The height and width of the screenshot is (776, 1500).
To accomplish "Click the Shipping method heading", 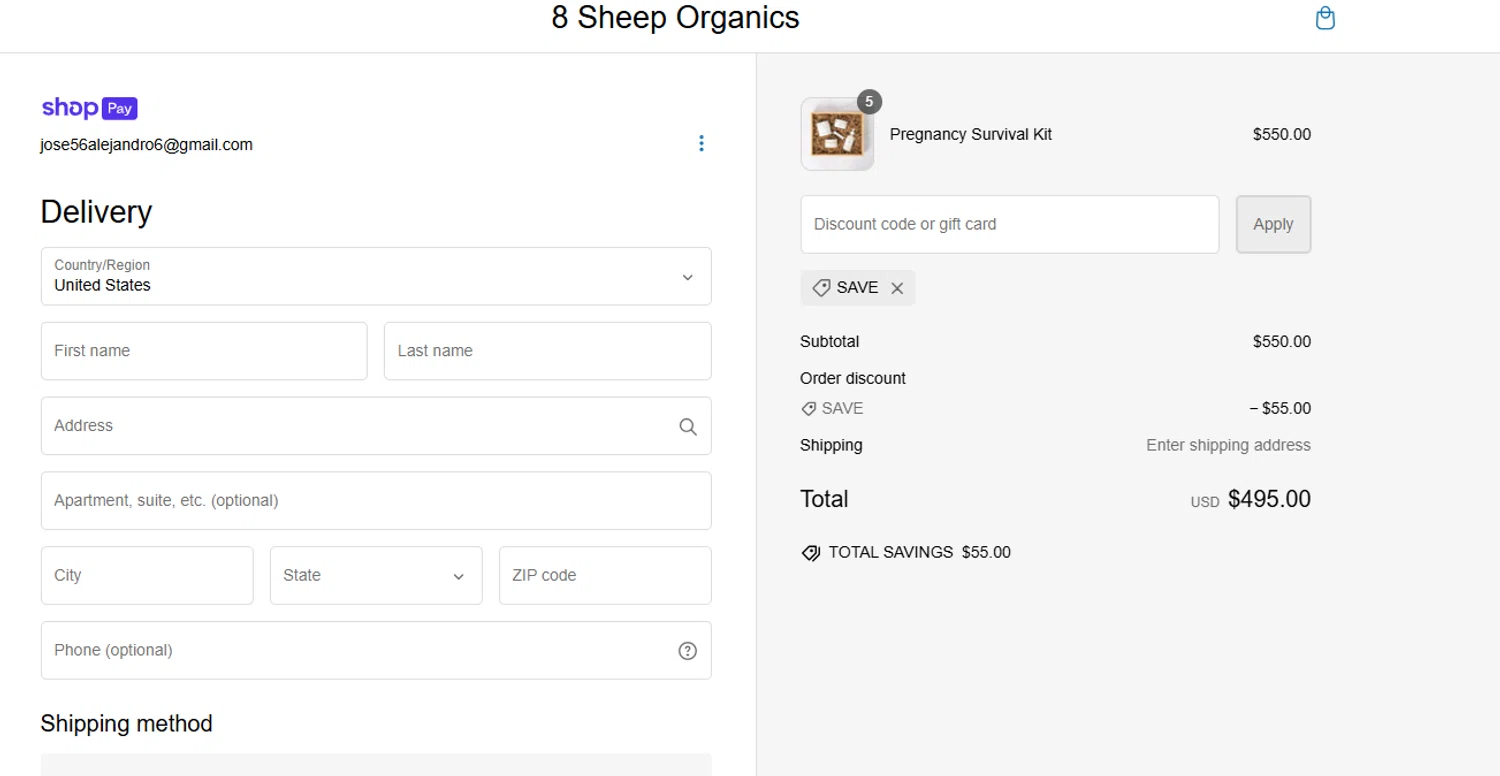I will coord(127,724).
